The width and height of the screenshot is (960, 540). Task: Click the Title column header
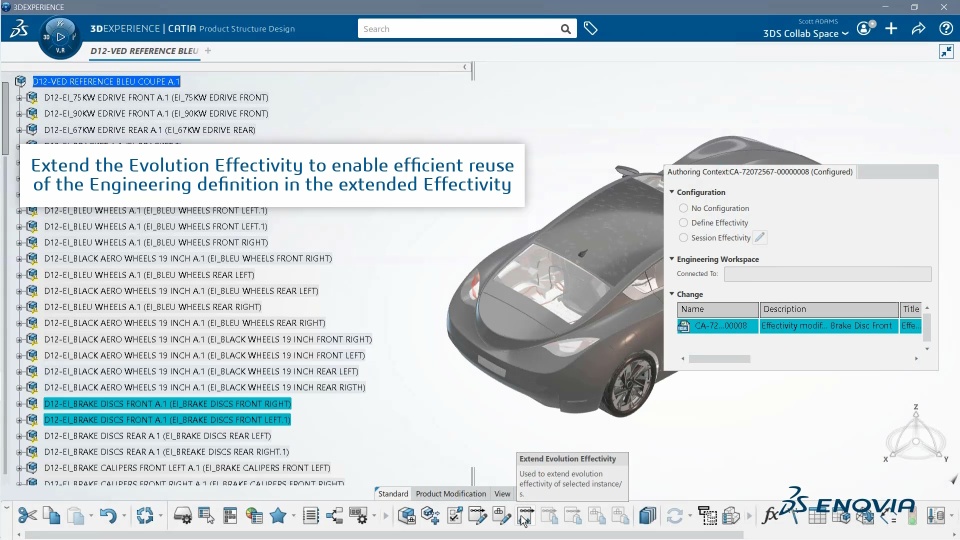click(x=910, y=309)
